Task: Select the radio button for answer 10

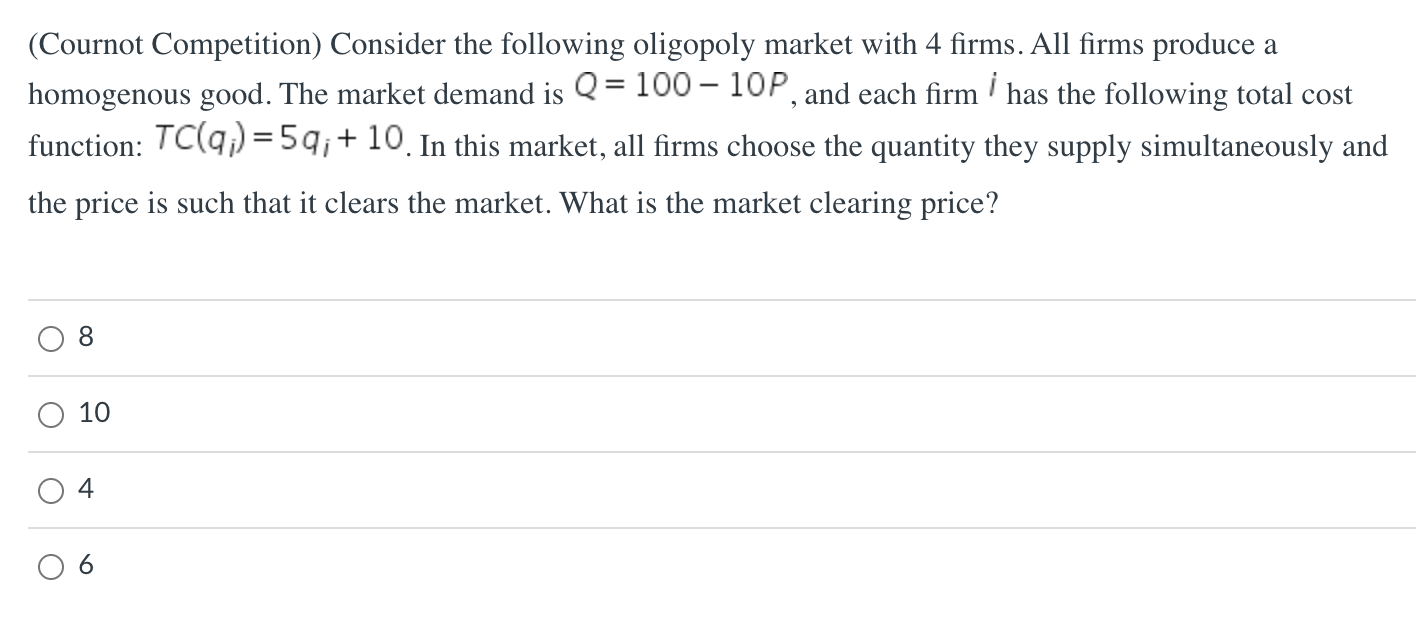Action: 49,414
